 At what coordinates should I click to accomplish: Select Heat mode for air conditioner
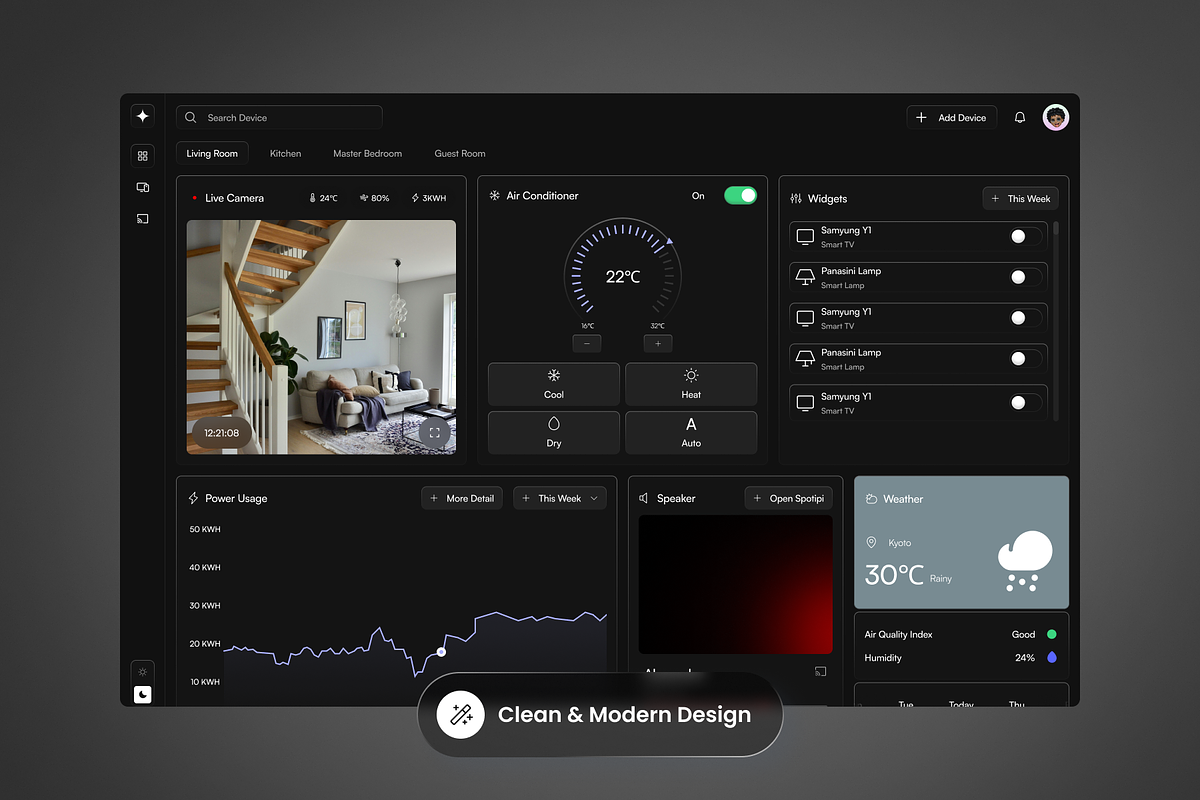click(x=691, y=384)
